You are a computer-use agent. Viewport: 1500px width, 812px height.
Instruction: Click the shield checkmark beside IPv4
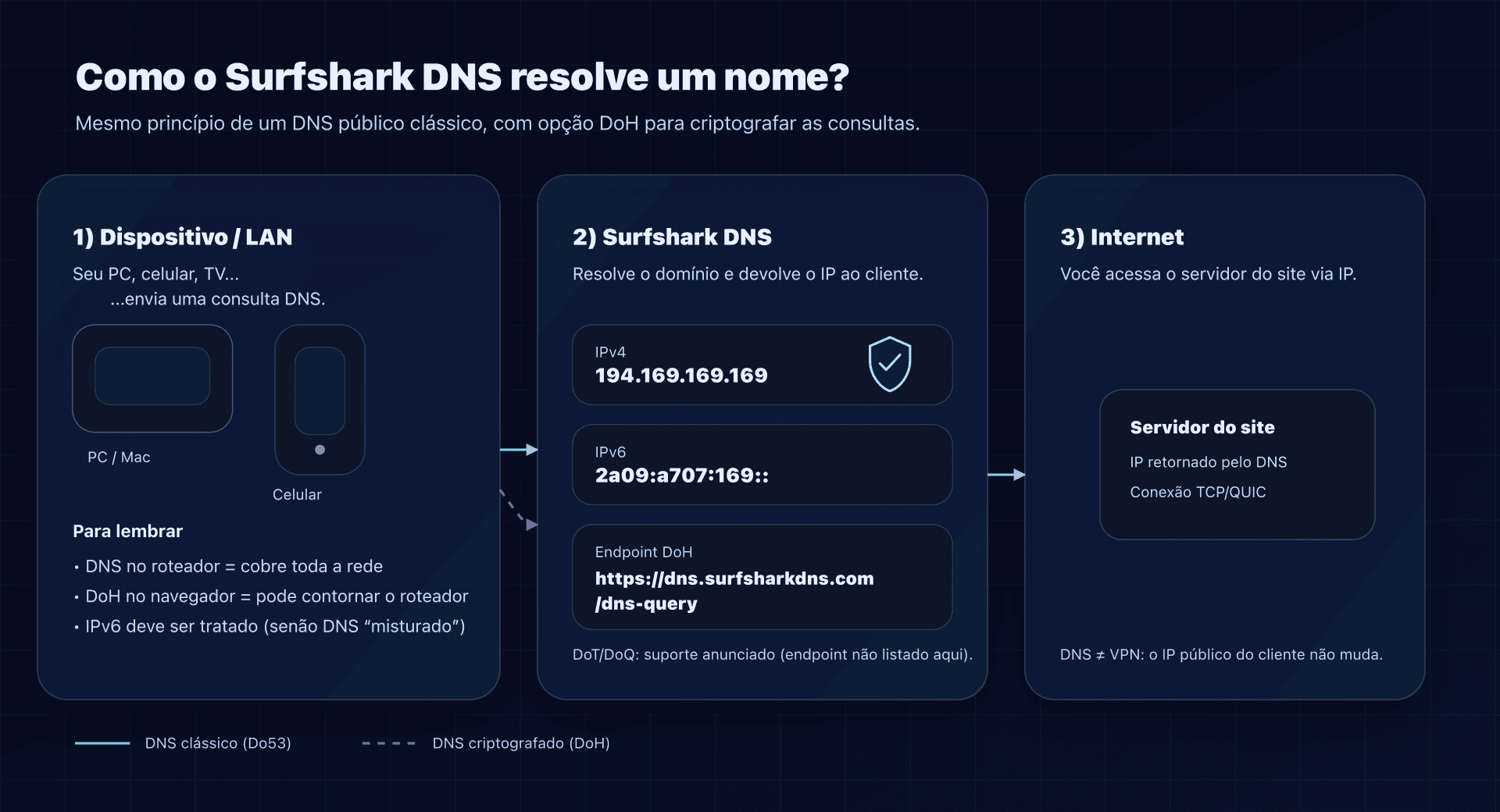tap(890, 364)
